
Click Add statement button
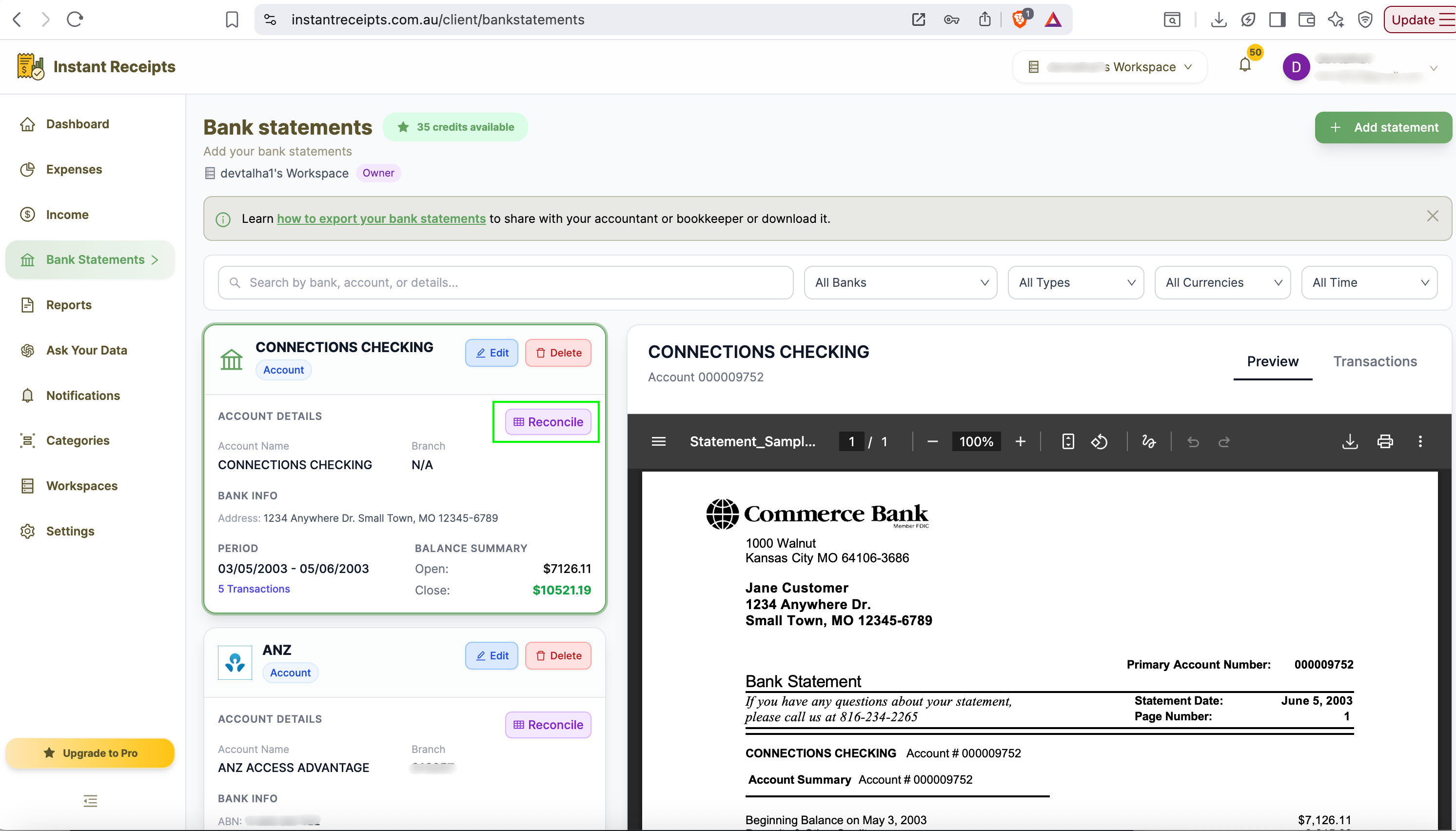coord(1383,127)
